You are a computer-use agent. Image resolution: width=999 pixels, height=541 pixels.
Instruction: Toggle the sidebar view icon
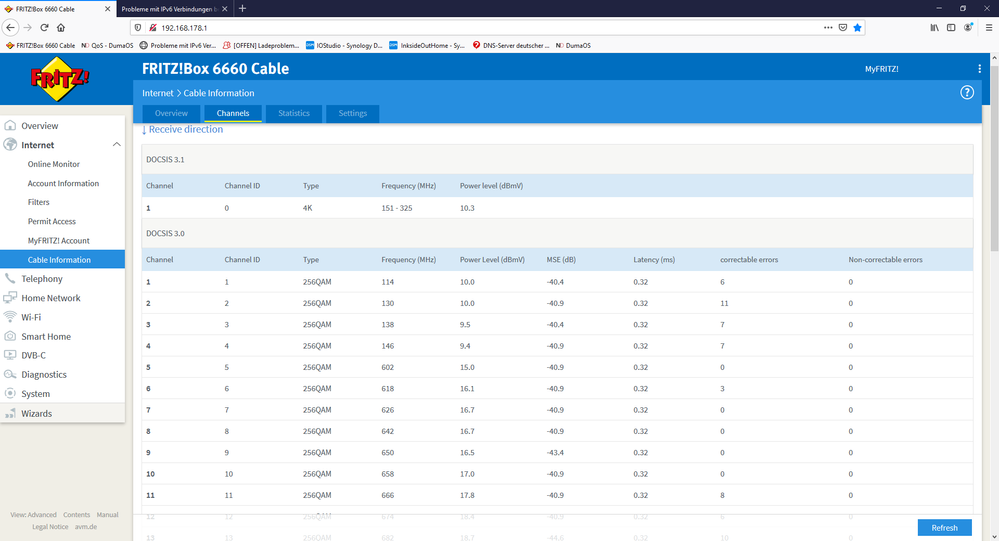[x=951, y=27]
